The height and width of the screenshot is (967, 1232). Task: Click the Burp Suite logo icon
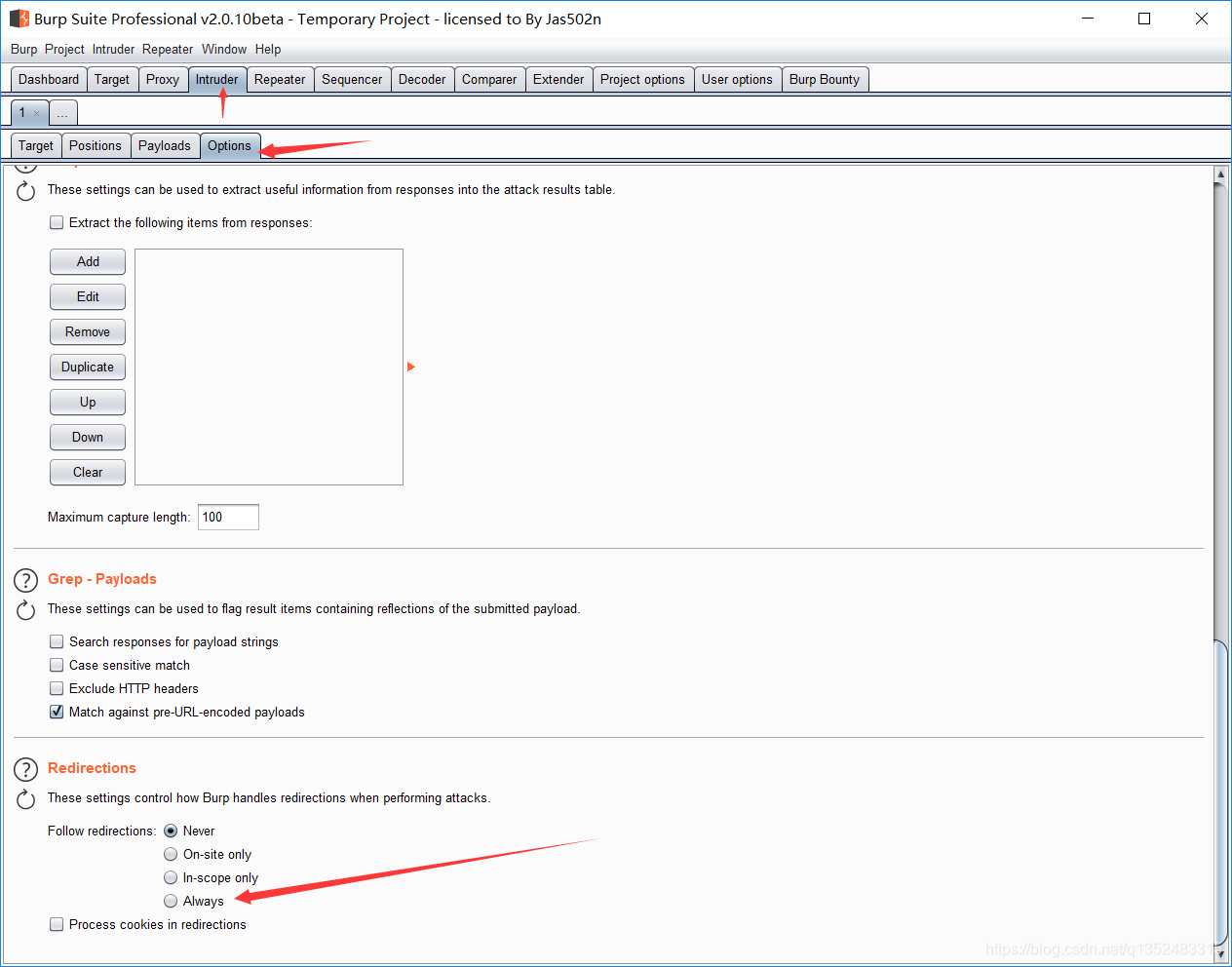tap(19, 19)
